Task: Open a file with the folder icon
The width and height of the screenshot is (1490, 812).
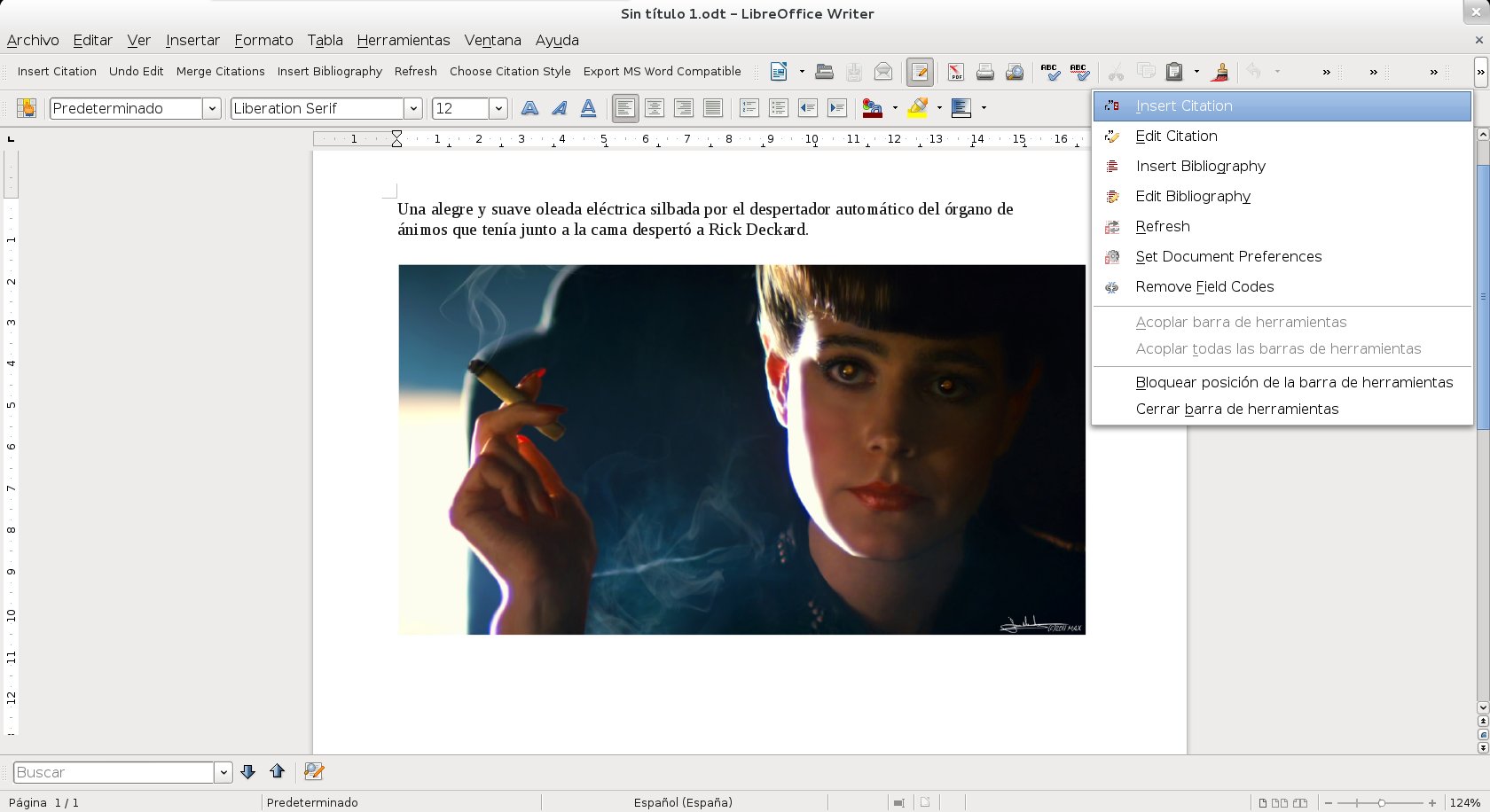Action: (824, 72)
